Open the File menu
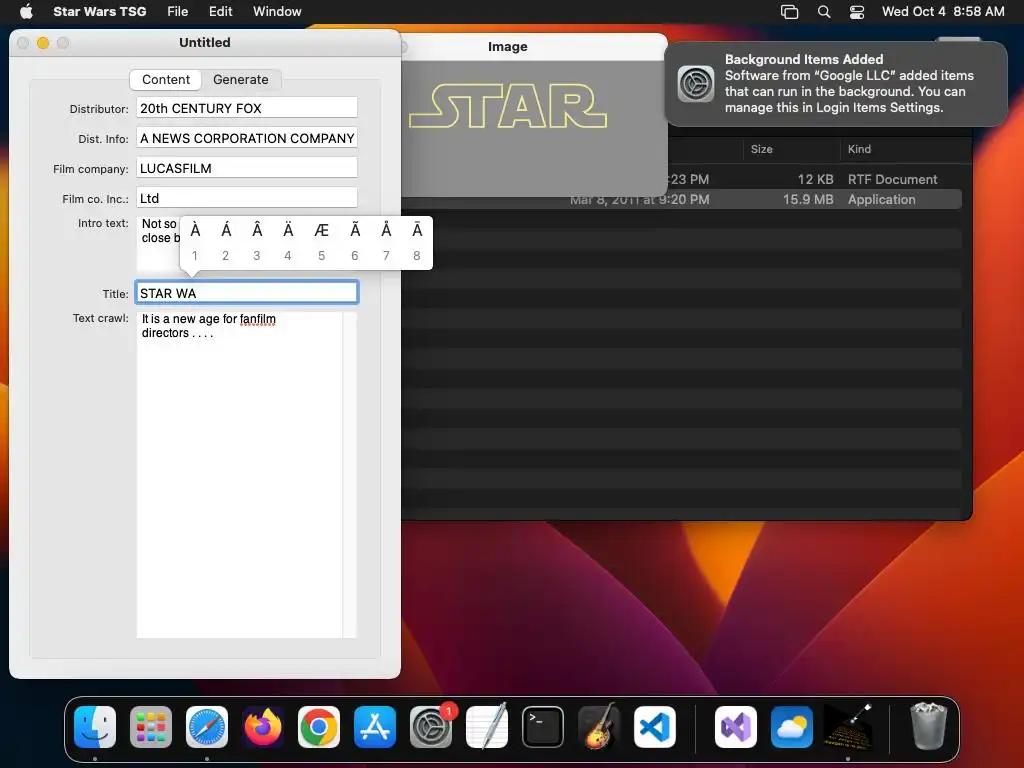Screen dimensions: 1024x768 click(x=178, y=11)
